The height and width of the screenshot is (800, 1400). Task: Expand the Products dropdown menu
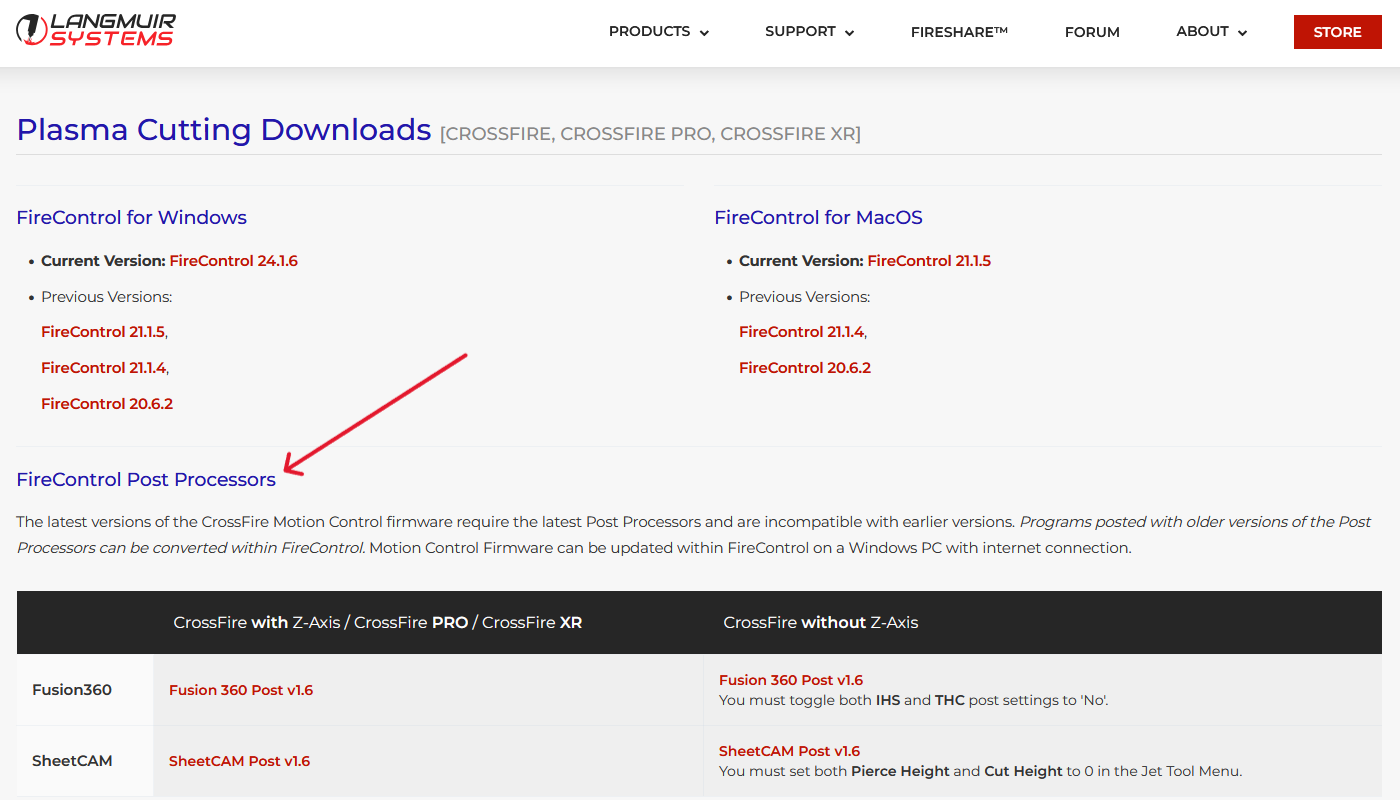click(x=658, y=32)
